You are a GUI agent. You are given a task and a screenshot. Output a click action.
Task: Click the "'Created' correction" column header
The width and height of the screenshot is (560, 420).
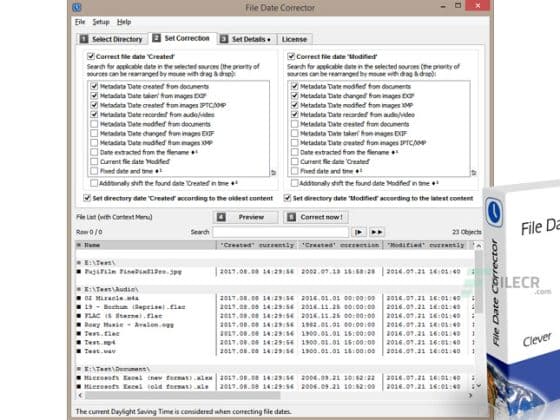tap(340, 245)
